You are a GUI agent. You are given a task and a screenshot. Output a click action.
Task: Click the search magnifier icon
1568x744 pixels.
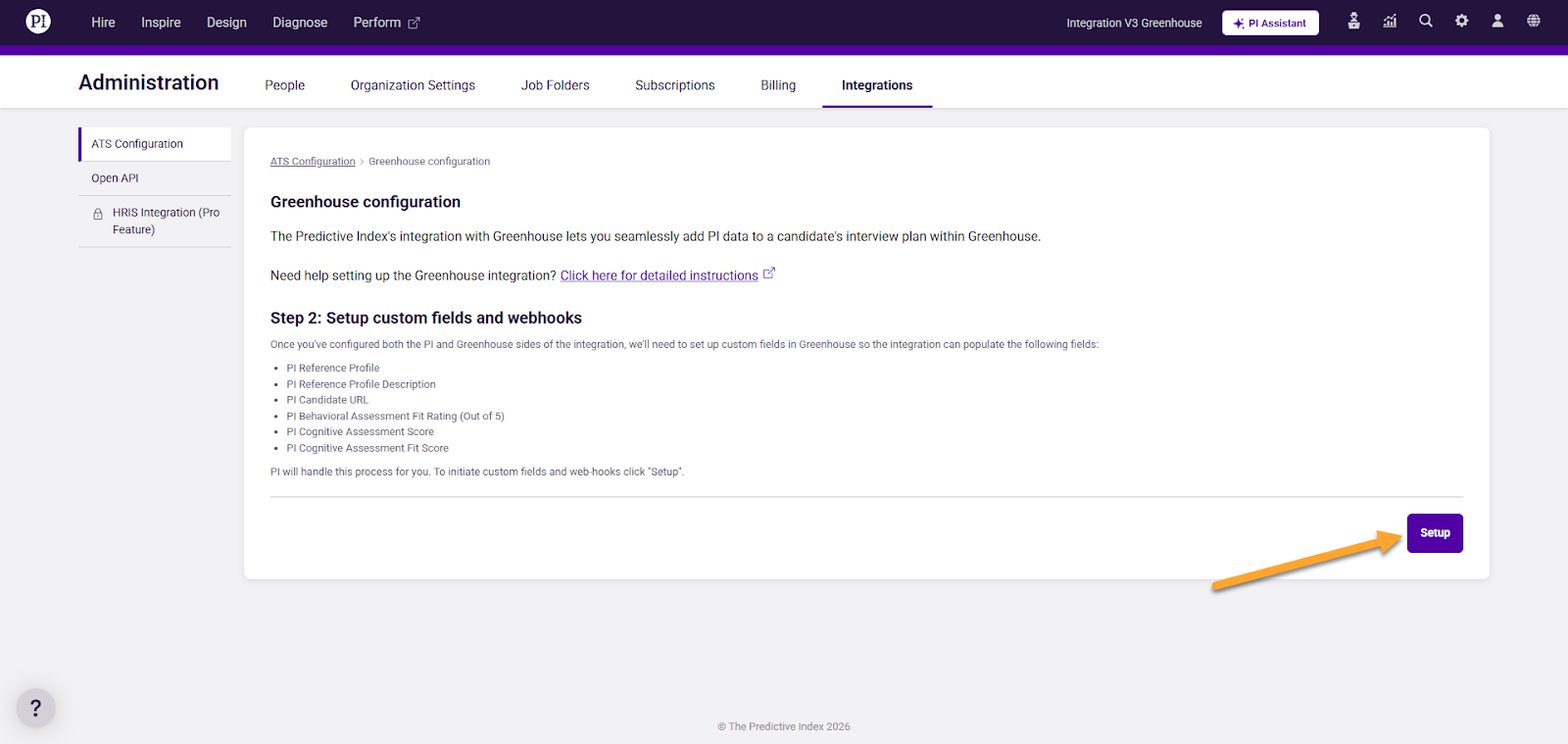[x=1426, y=22]
